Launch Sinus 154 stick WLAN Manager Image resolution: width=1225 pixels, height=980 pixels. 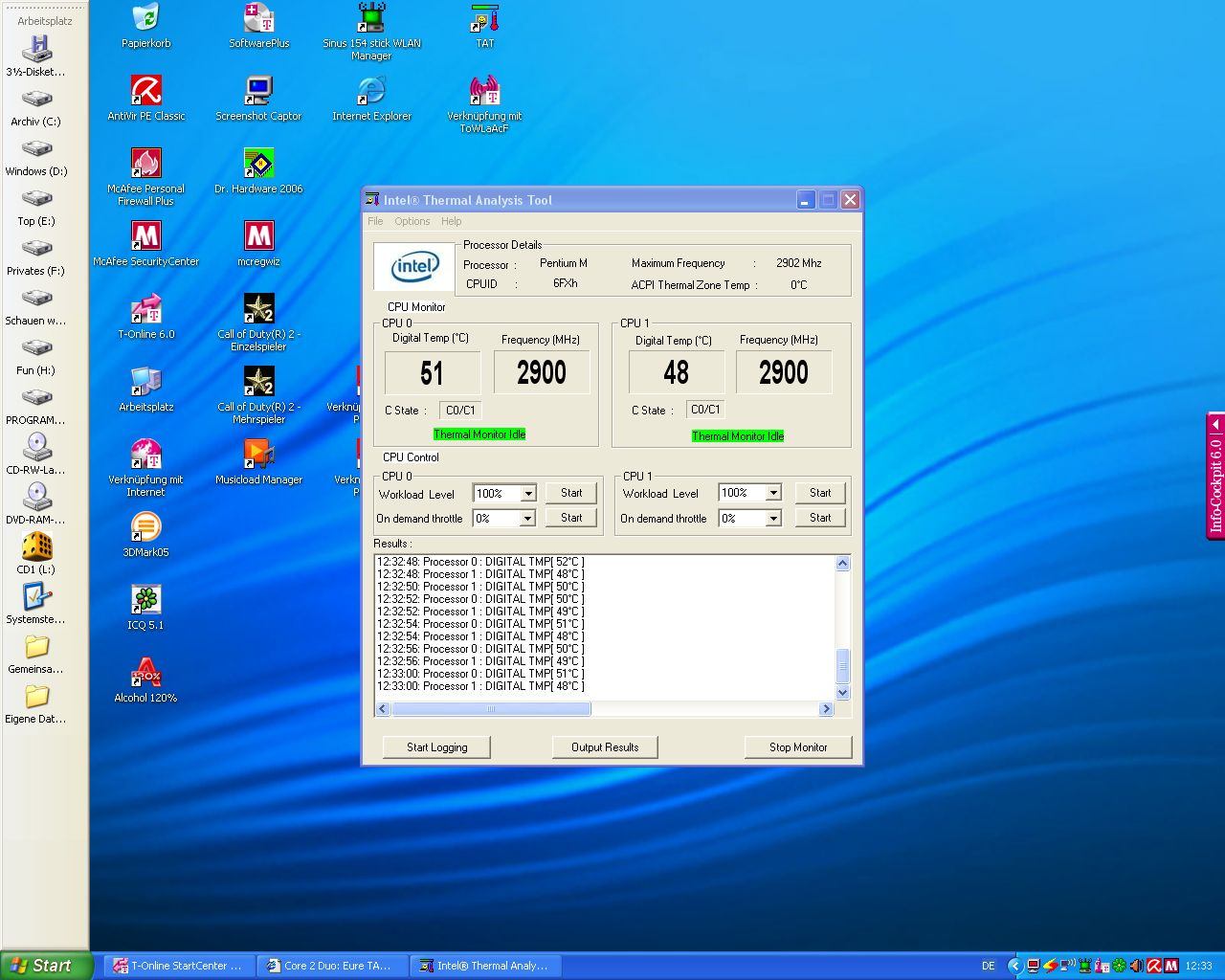click(371, 32)
